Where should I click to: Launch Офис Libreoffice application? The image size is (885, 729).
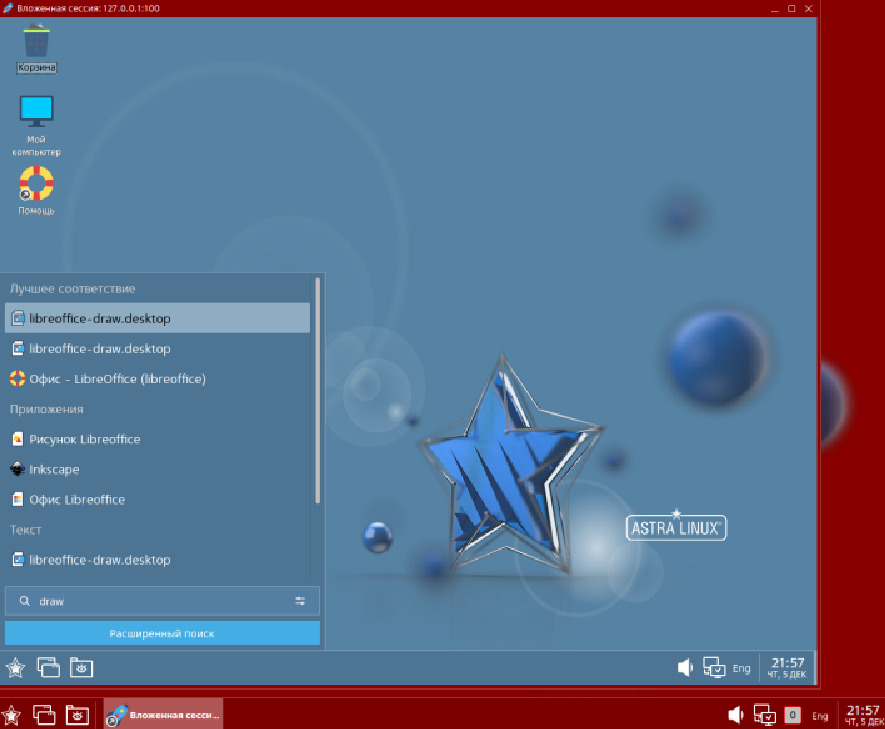pos(157,499)
